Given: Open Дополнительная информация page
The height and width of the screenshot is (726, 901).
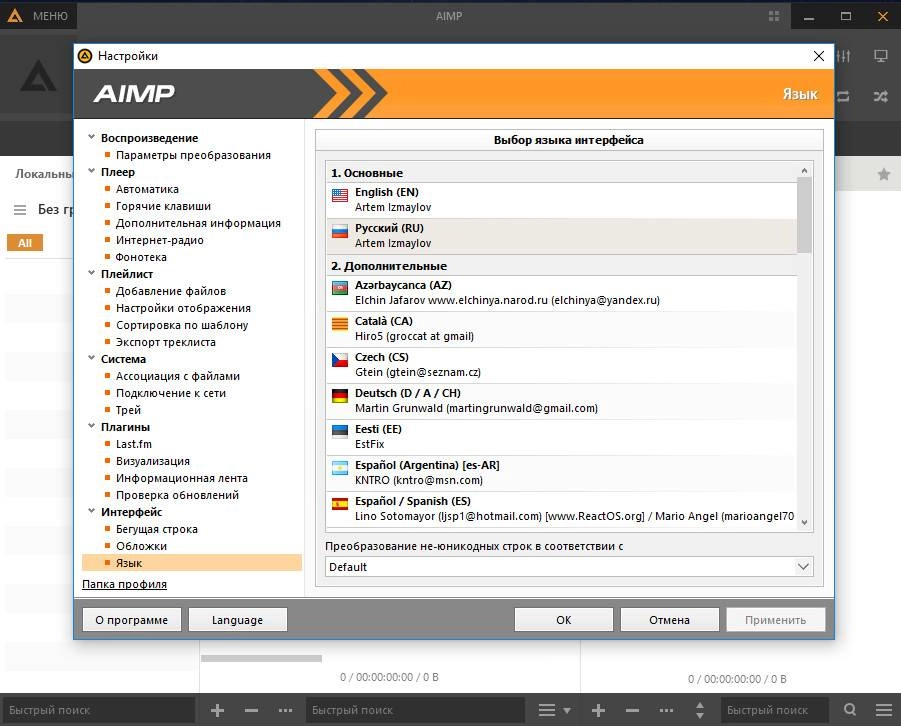Looking at the screenshot, I should pos(198,223).
